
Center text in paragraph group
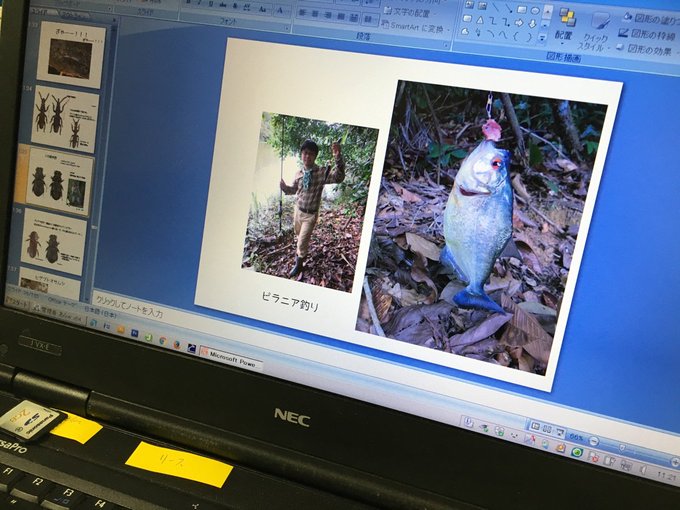point(315,14)
